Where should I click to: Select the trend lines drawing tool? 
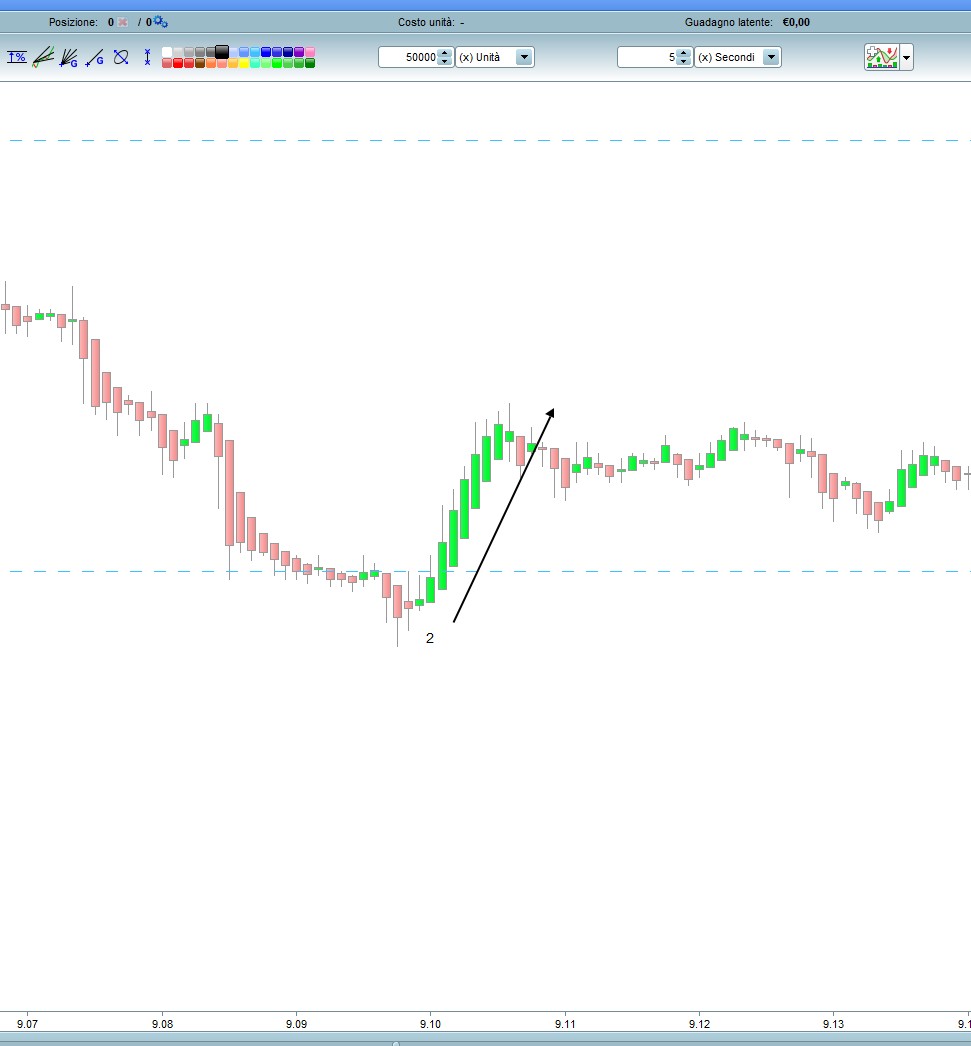point(43,57)
